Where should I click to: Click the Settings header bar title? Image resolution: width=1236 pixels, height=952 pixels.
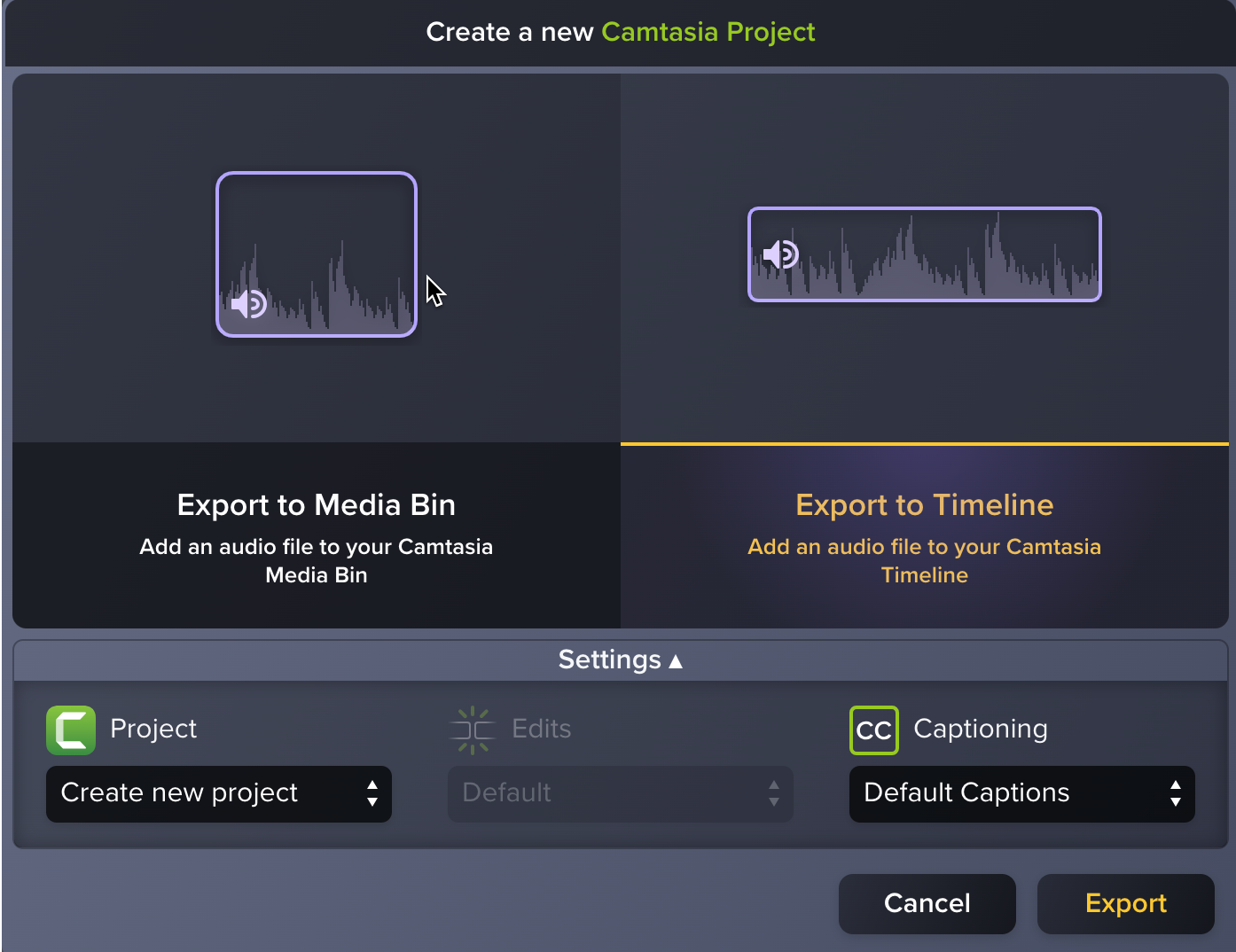pyautogui.click(x=609, y=659)
